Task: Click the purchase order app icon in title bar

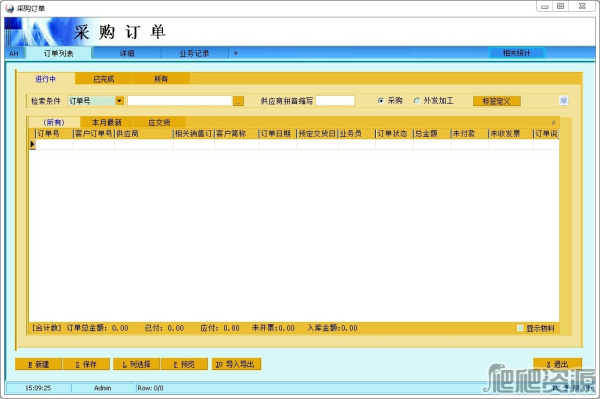Action: (x=10, y=8)
